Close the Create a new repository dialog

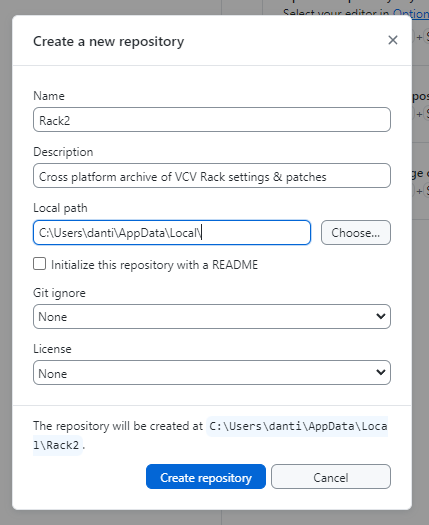pos(392,40)
